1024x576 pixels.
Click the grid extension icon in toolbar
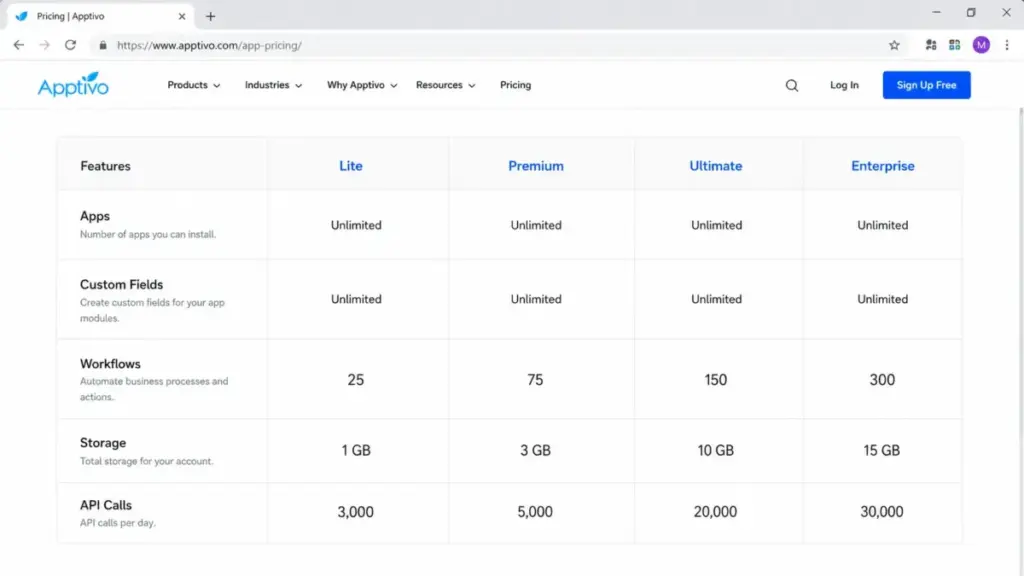coord(955,45)
